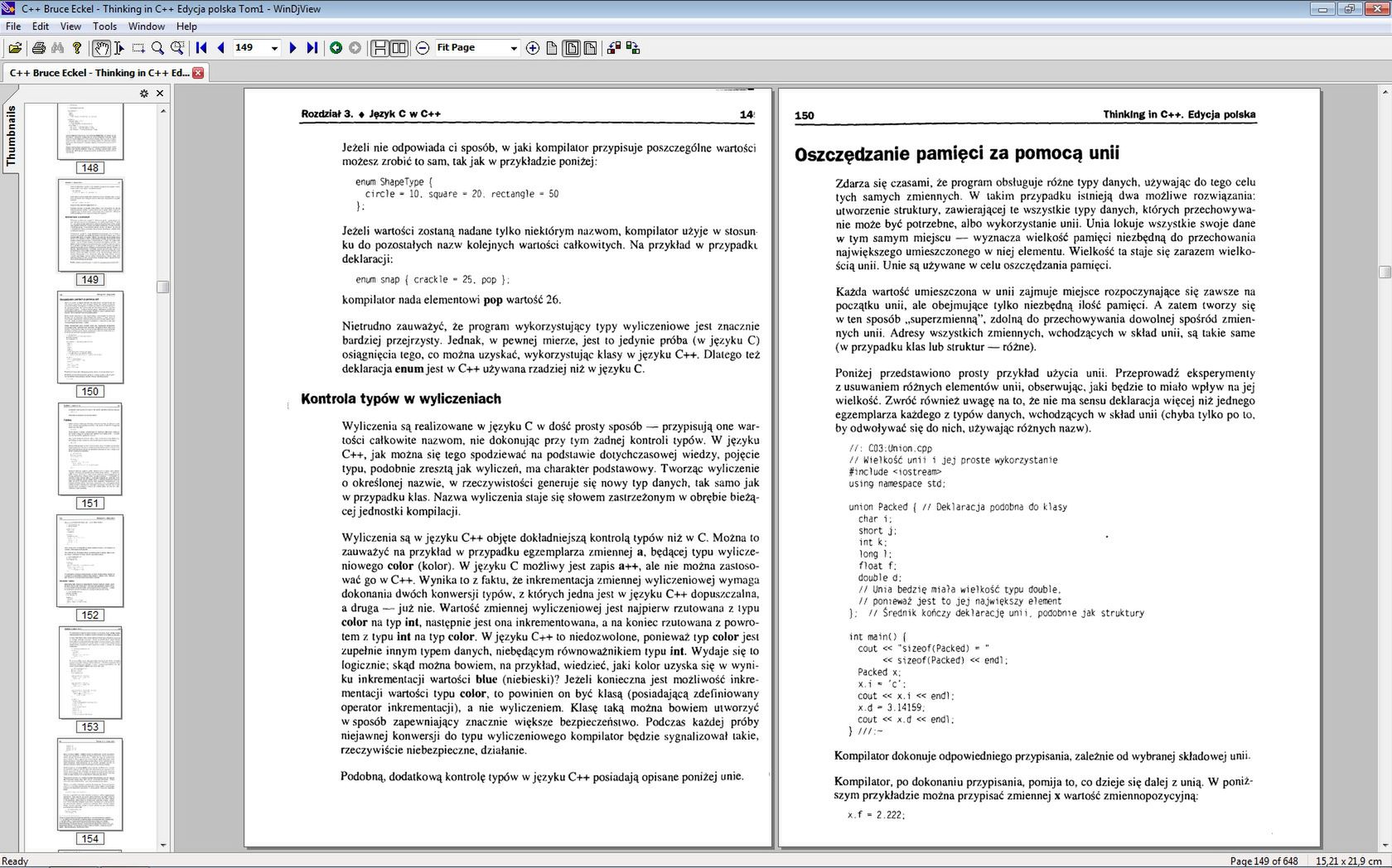Jump to the last page
Image resolution: width=1392 pixels, height=868 pixels.
coord(312,48)
